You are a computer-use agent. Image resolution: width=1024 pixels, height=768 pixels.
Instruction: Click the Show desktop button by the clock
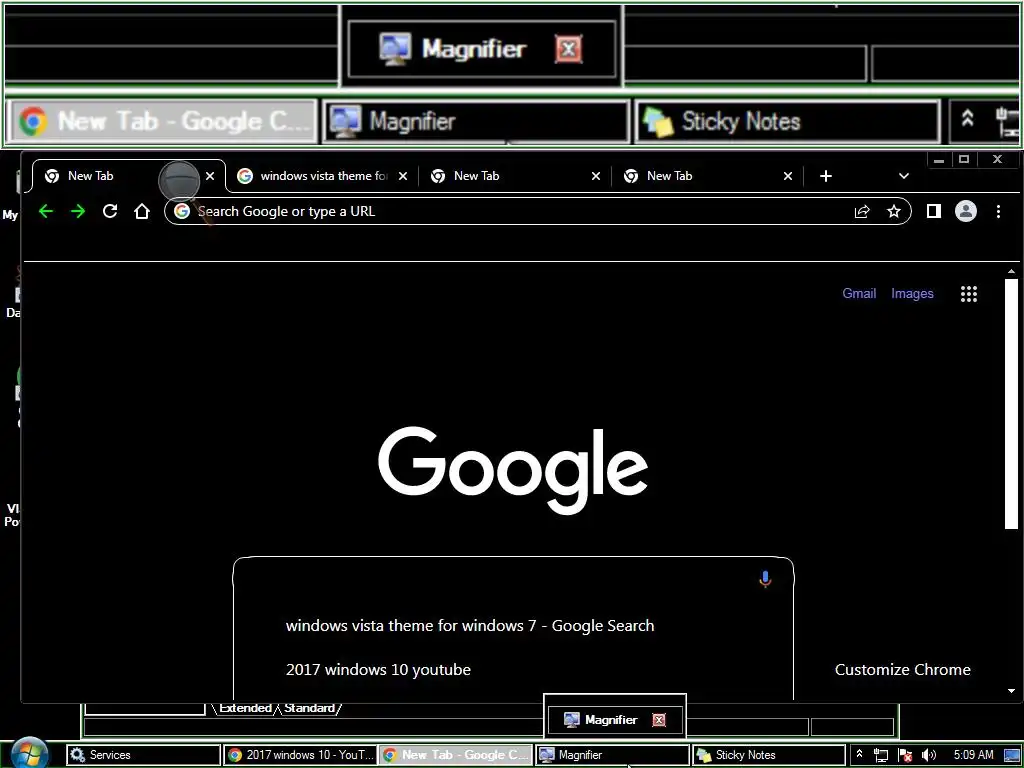click(x=1012, y=755)
